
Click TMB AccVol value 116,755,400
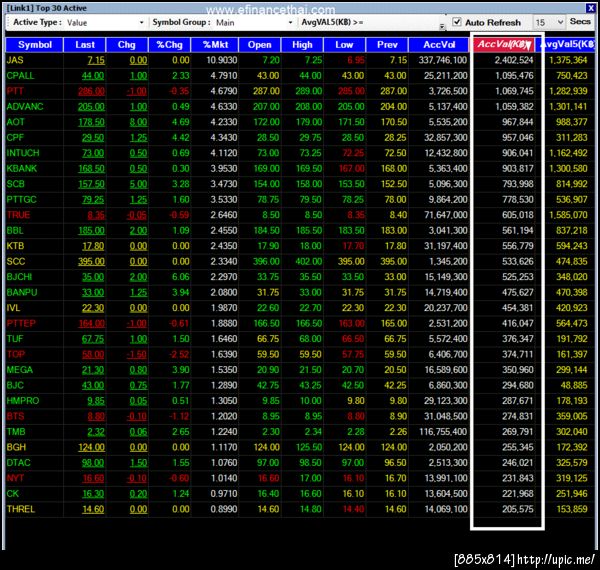coord(443,432)
